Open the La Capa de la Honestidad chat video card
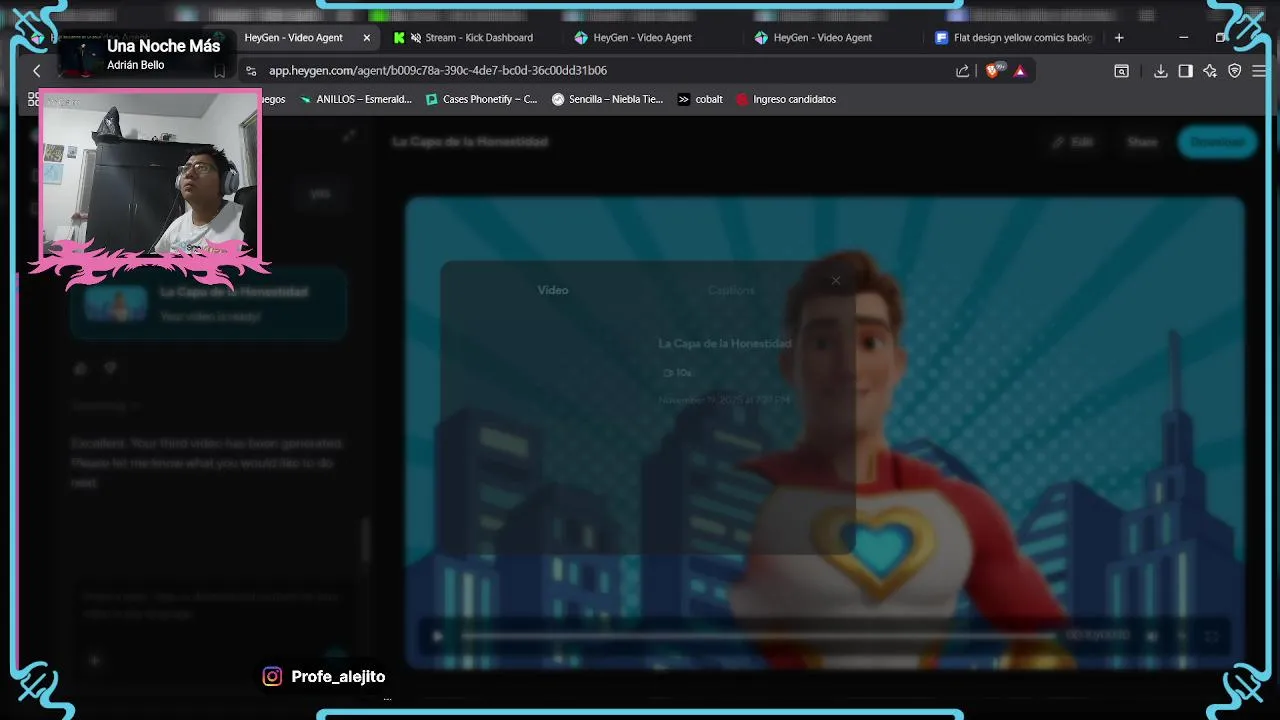This screenshot has height=720, width=1280. pyautogui.click(x=208, y=303)
